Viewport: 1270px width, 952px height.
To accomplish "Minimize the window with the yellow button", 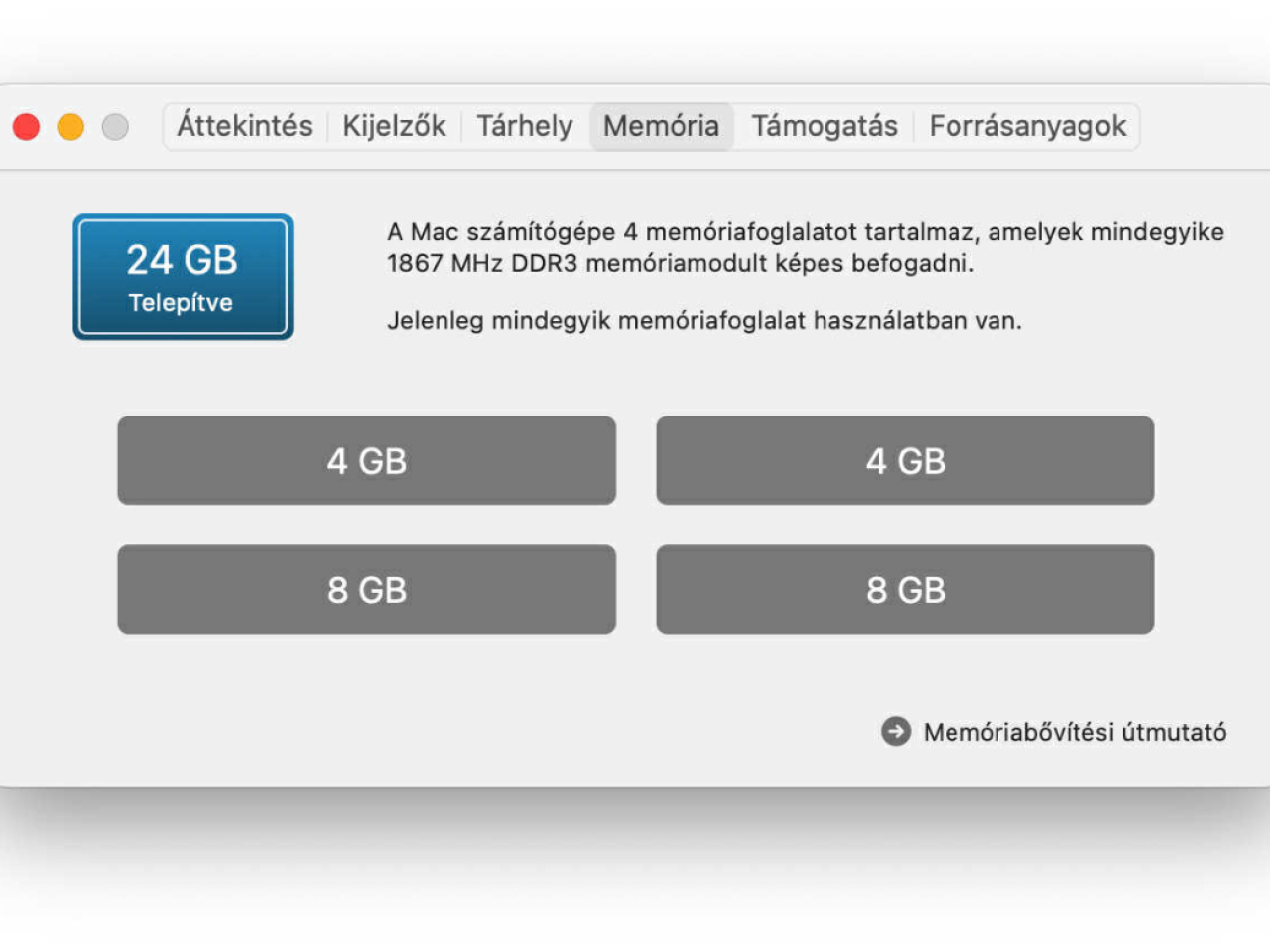I will [x=70, y=127].
